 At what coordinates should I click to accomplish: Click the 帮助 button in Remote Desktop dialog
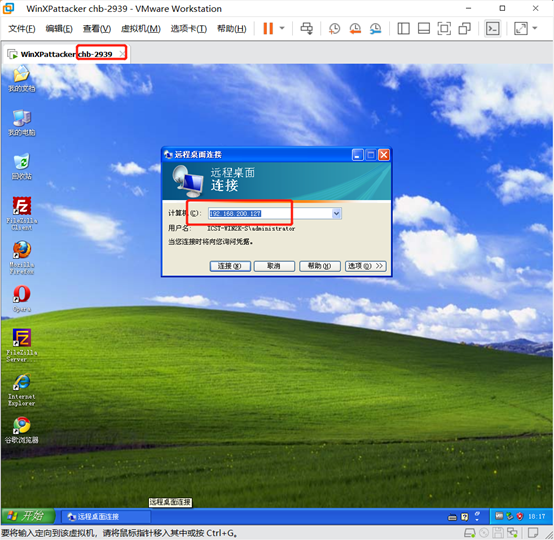tap(320, 266)
